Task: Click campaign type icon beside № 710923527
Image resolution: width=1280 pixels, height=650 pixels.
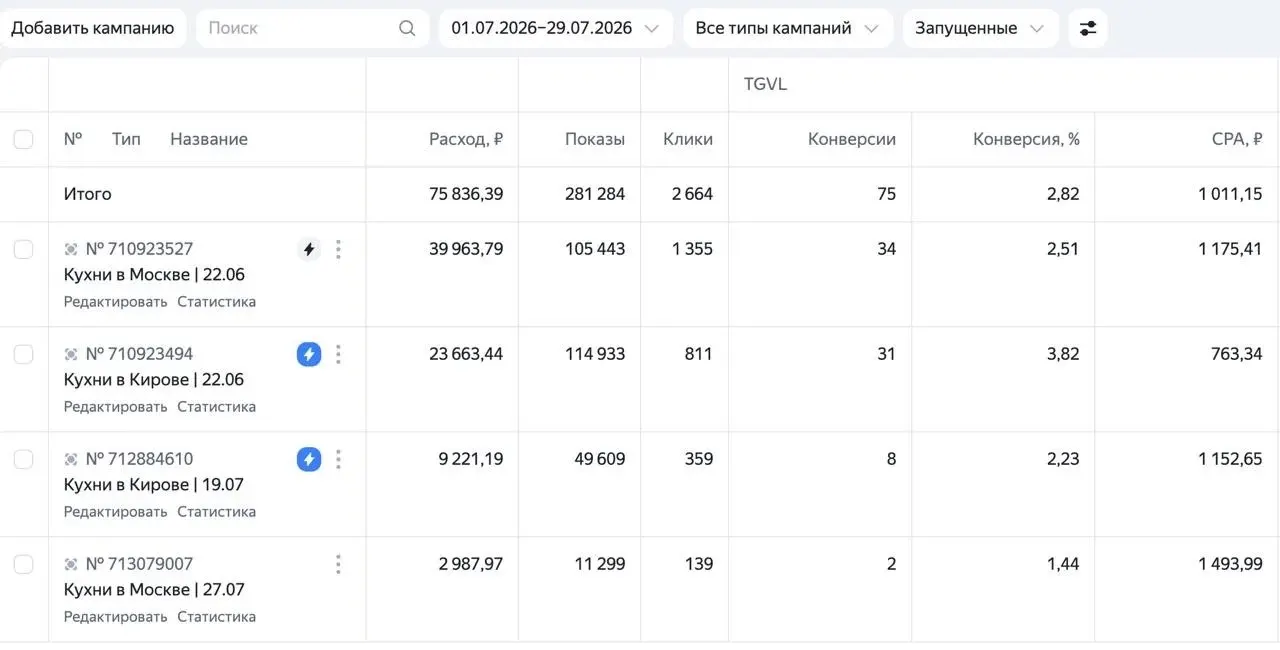Action: [71, 249]
